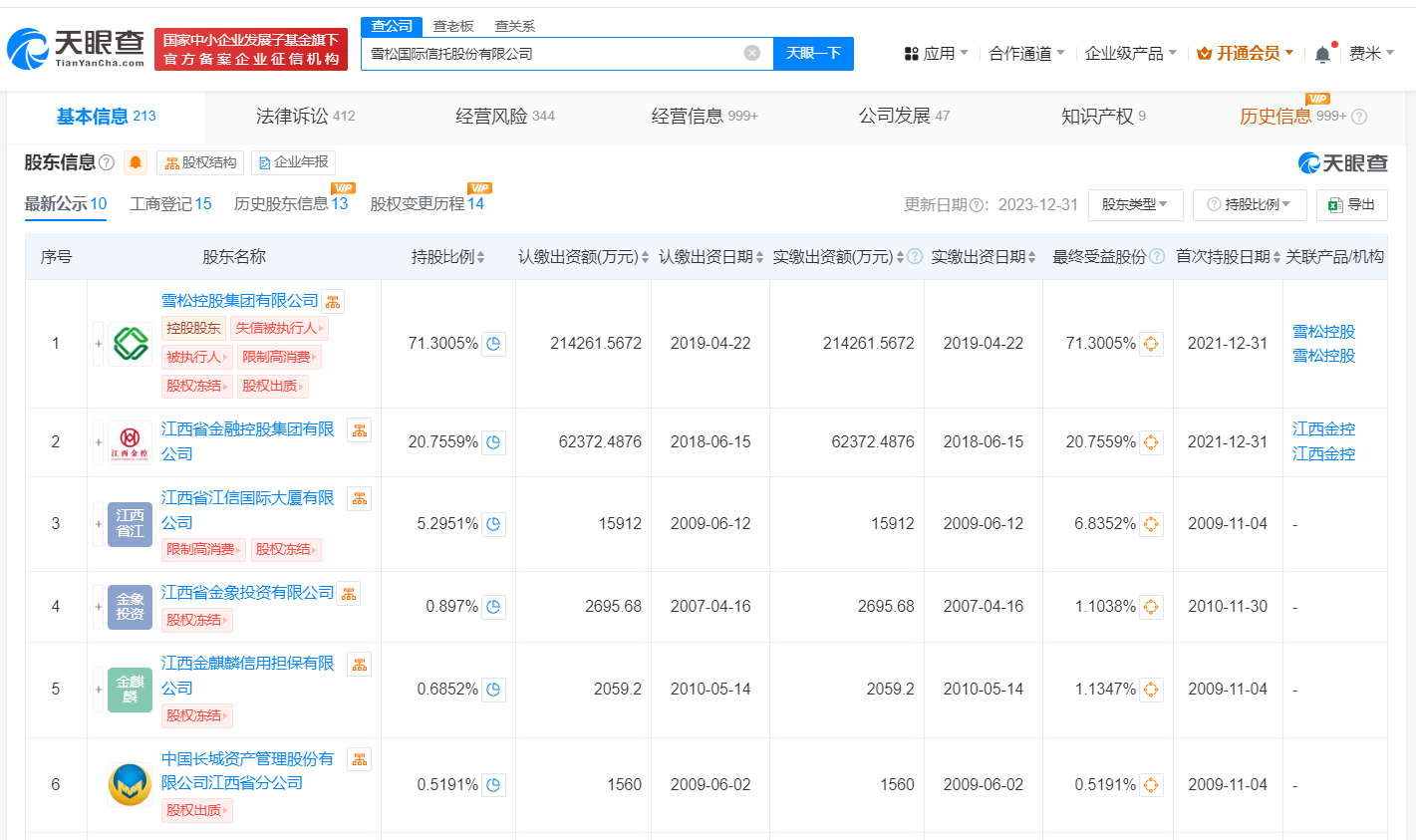Expand row 2 with the plus toggle

coord(99,442)
